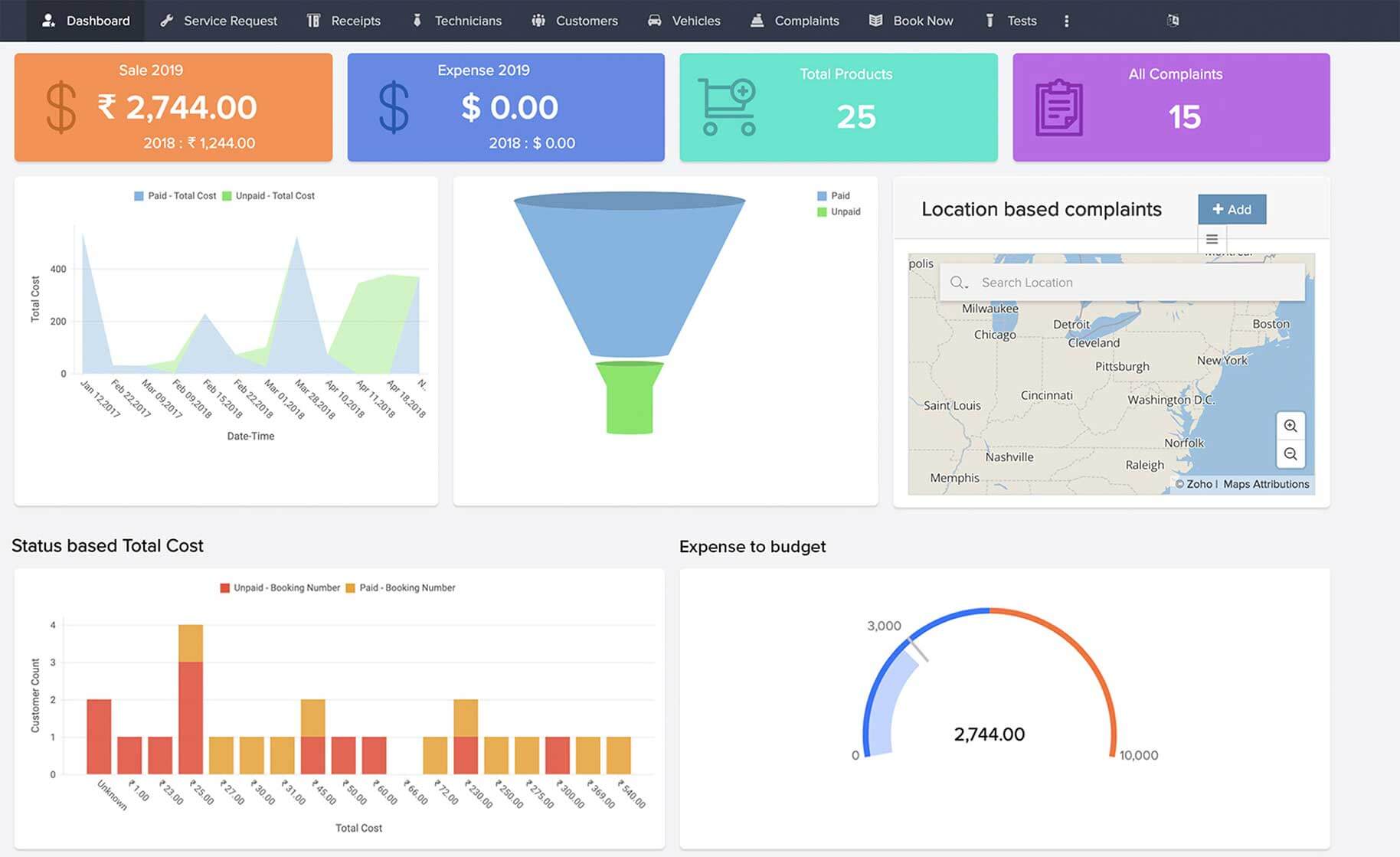Screen dimensions: 1400x857
Task: Click the map zoom in magnifier icon
Action: pyautogui.click(x=1290, y=426)
